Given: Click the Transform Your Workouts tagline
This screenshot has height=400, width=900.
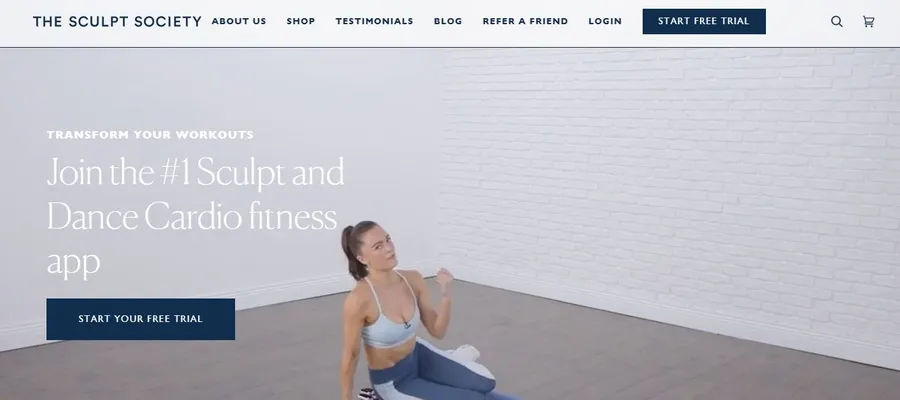Looking at the screenshot, I should coord(150,135).
